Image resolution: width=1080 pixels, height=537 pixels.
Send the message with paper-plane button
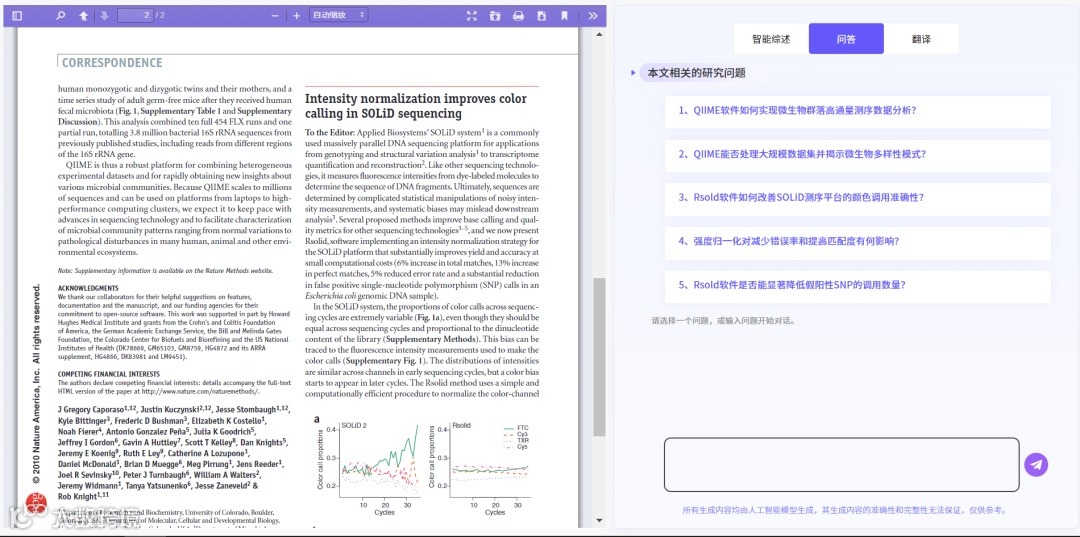click(x=1036, y=465)
